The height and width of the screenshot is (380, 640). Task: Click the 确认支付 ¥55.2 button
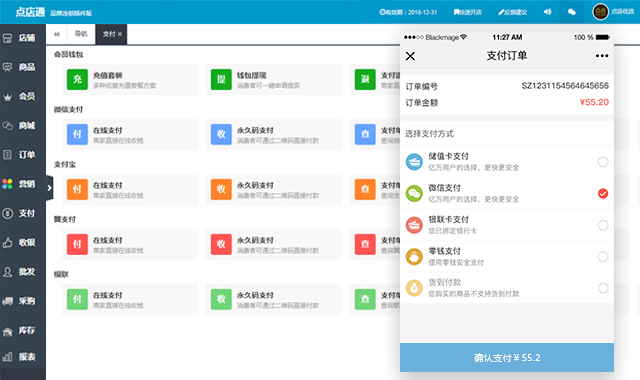pyautogui.click(x=507, y=358)
